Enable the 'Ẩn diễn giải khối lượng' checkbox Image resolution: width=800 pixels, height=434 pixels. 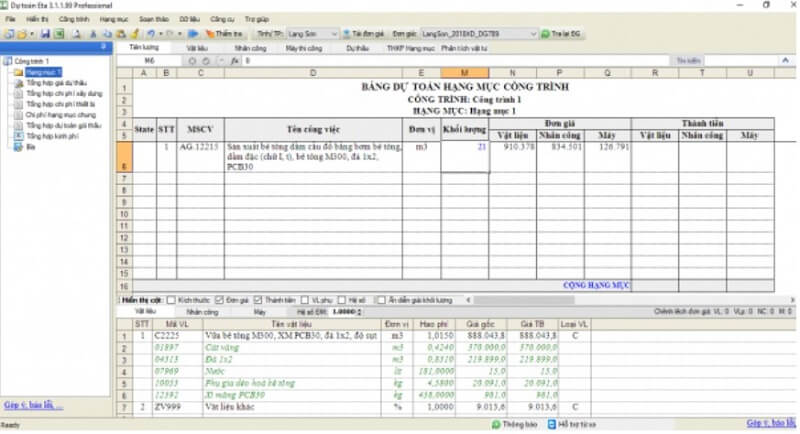coord(380,300)
